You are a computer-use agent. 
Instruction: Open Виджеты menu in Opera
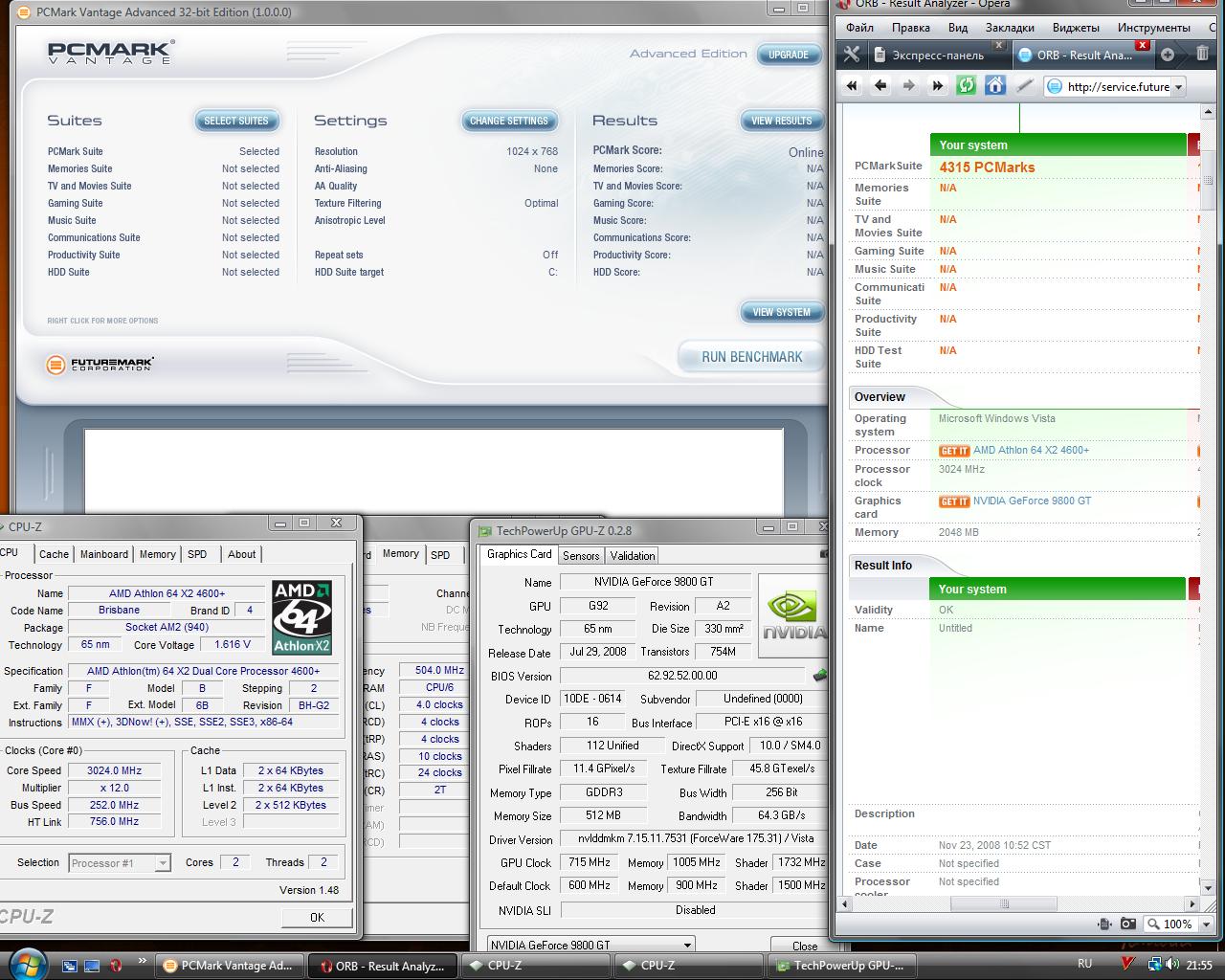tap(1076, 28)
